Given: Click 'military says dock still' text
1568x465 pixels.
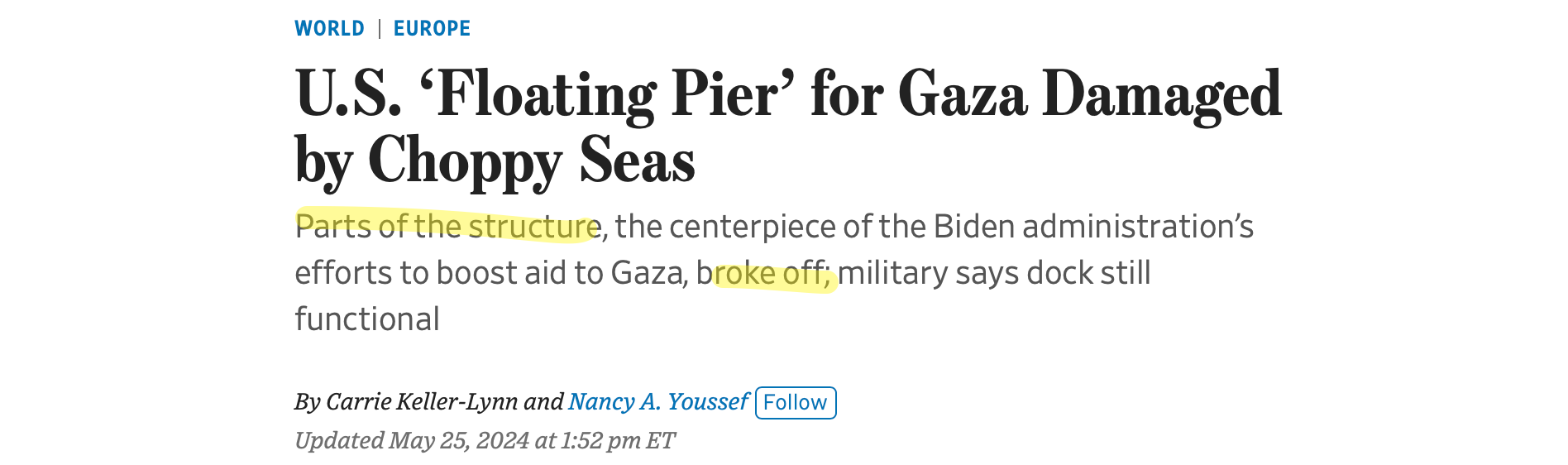Looking at the screenshot, I should pyautogui.click(x=994, y=274).
